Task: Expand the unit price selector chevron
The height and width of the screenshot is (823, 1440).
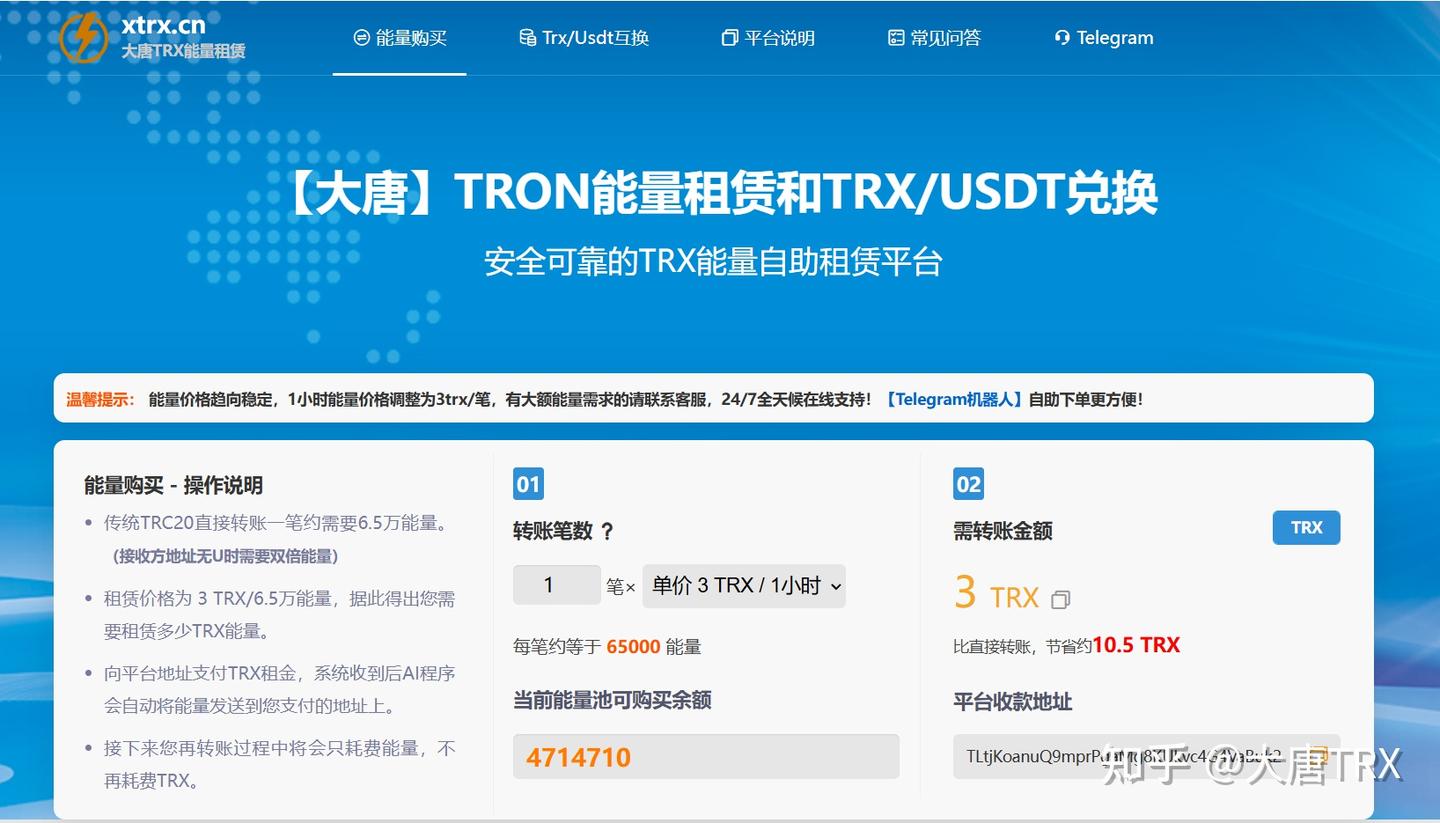Action: tap(834, 586)
